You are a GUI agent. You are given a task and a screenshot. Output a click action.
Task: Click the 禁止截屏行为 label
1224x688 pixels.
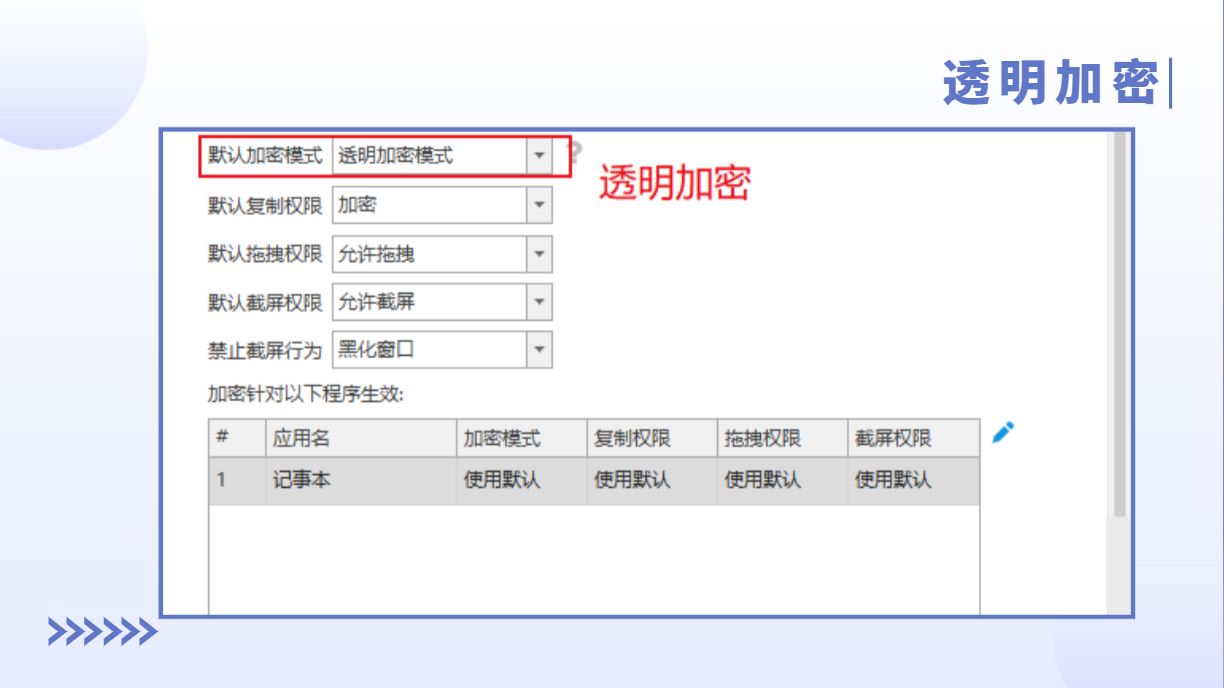point(265,350)
